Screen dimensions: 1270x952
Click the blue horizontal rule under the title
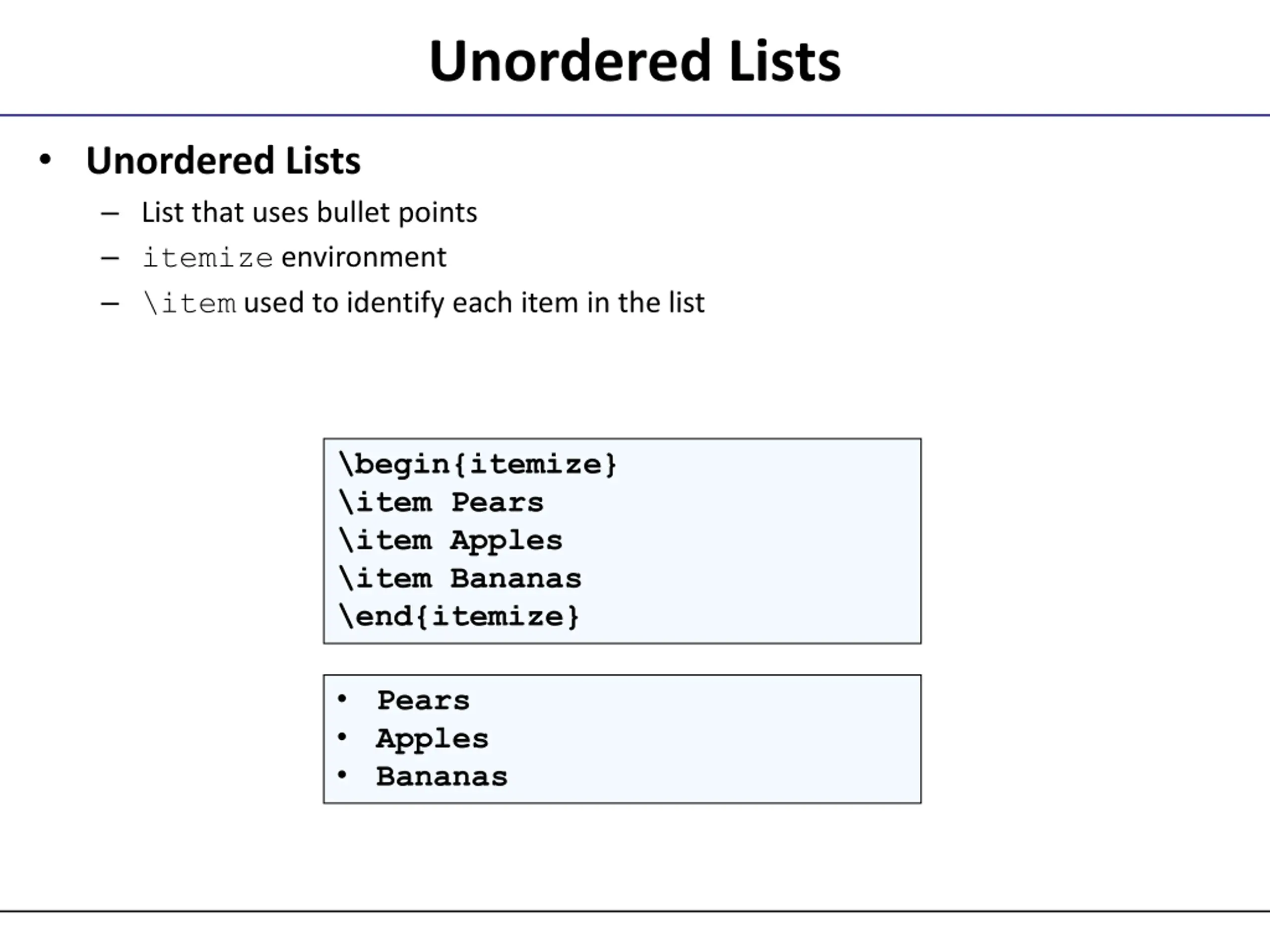(635, 116)
